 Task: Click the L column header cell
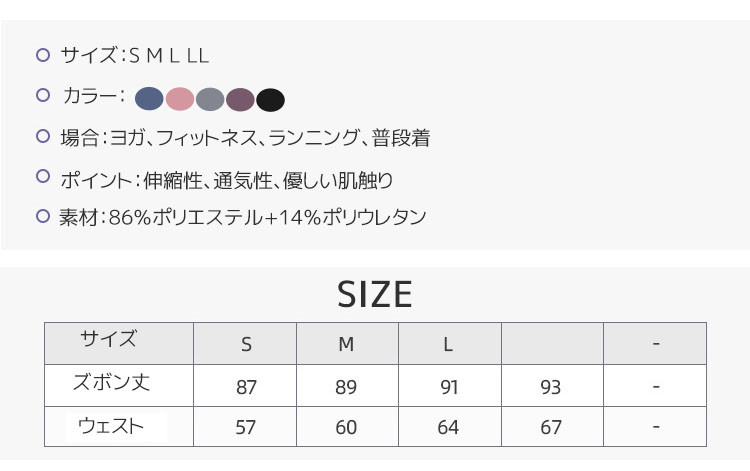[448, 345]
